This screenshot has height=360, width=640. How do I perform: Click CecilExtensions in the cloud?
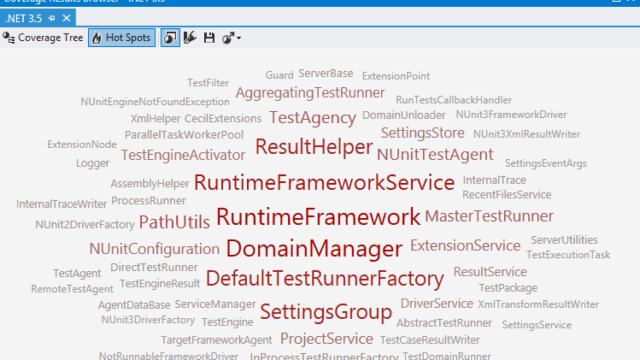pos(222,118)
